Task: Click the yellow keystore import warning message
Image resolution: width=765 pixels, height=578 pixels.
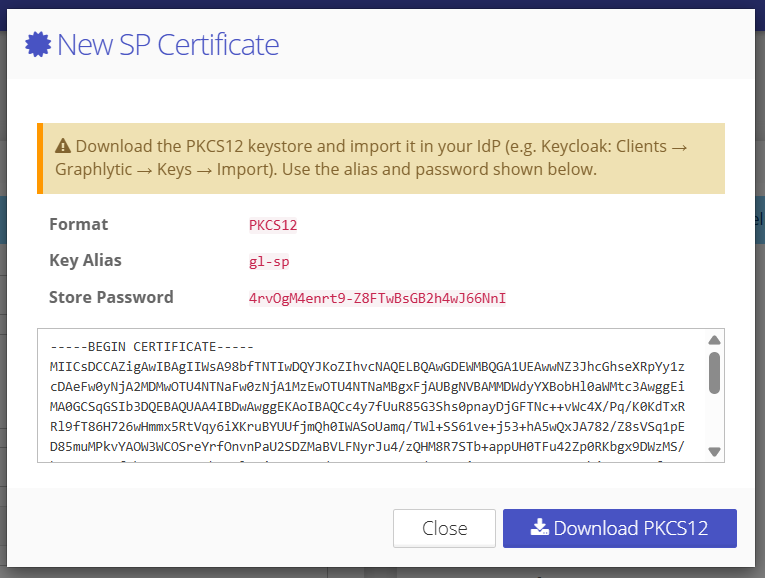Action: coord(381,159)
